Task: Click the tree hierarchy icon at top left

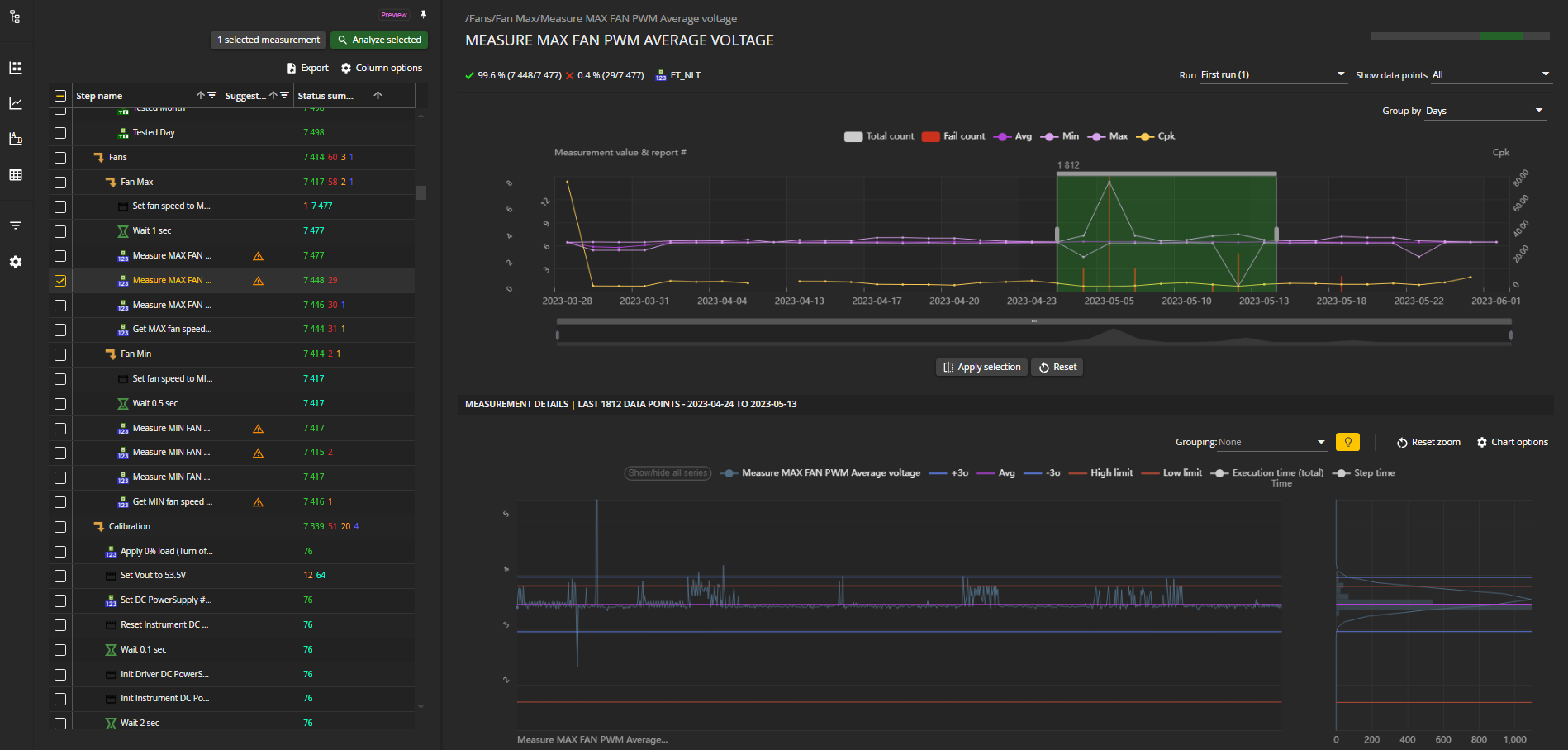Action: (x=15, y=17)
